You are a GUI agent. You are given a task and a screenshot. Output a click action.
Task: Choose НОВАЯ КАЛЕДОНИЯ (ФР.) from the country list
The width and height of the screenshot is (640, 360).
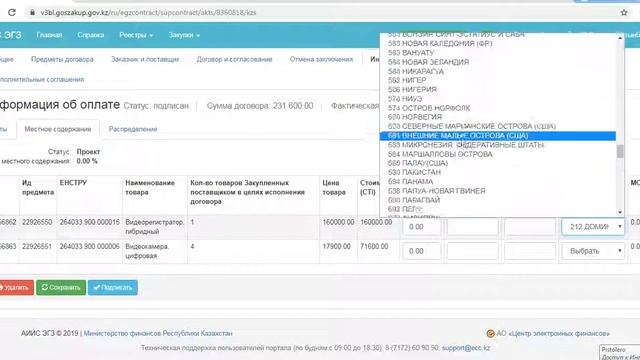[498, 43]
